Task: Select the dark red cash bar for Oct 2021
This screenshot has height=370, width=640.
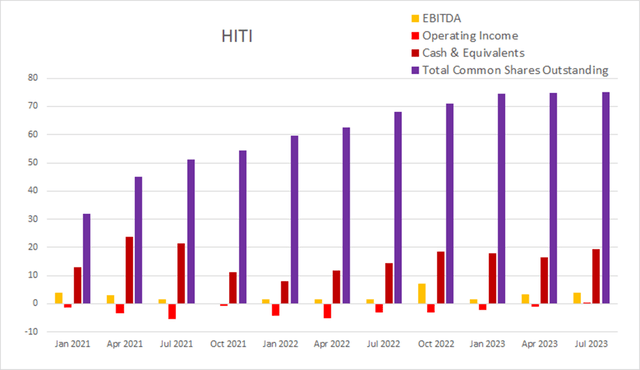Action: coord(233,288)
